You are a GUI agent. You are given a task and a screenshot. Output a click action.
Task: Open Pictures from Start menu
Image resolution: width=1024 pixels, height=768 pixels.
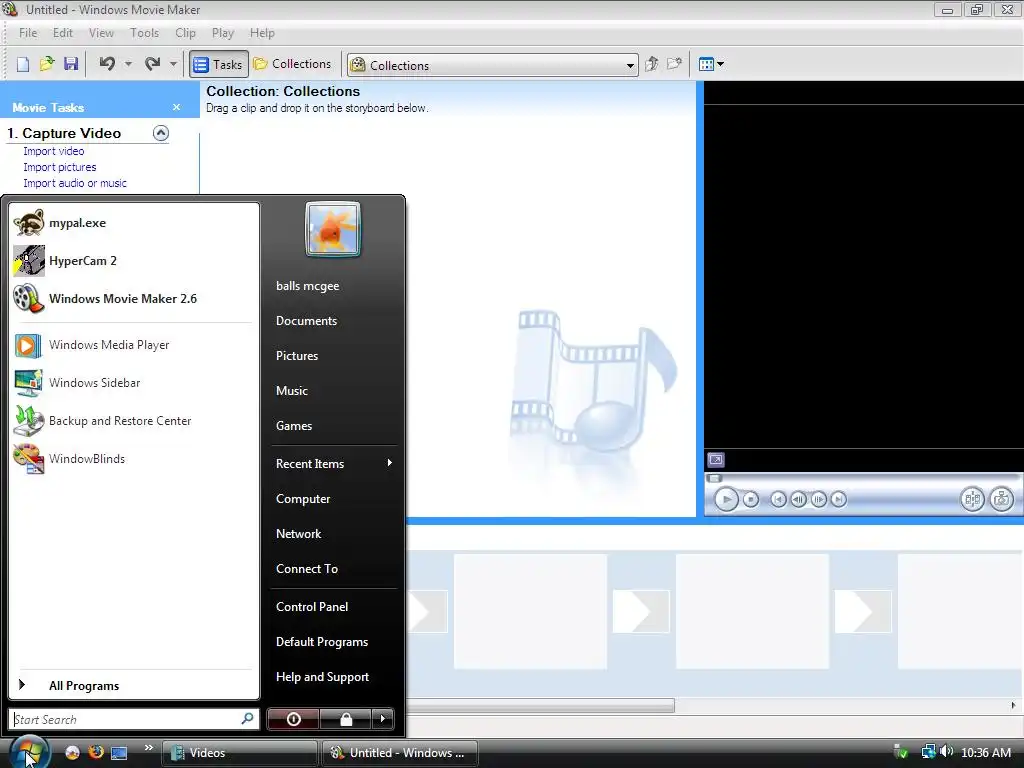[x=297, y=356]
